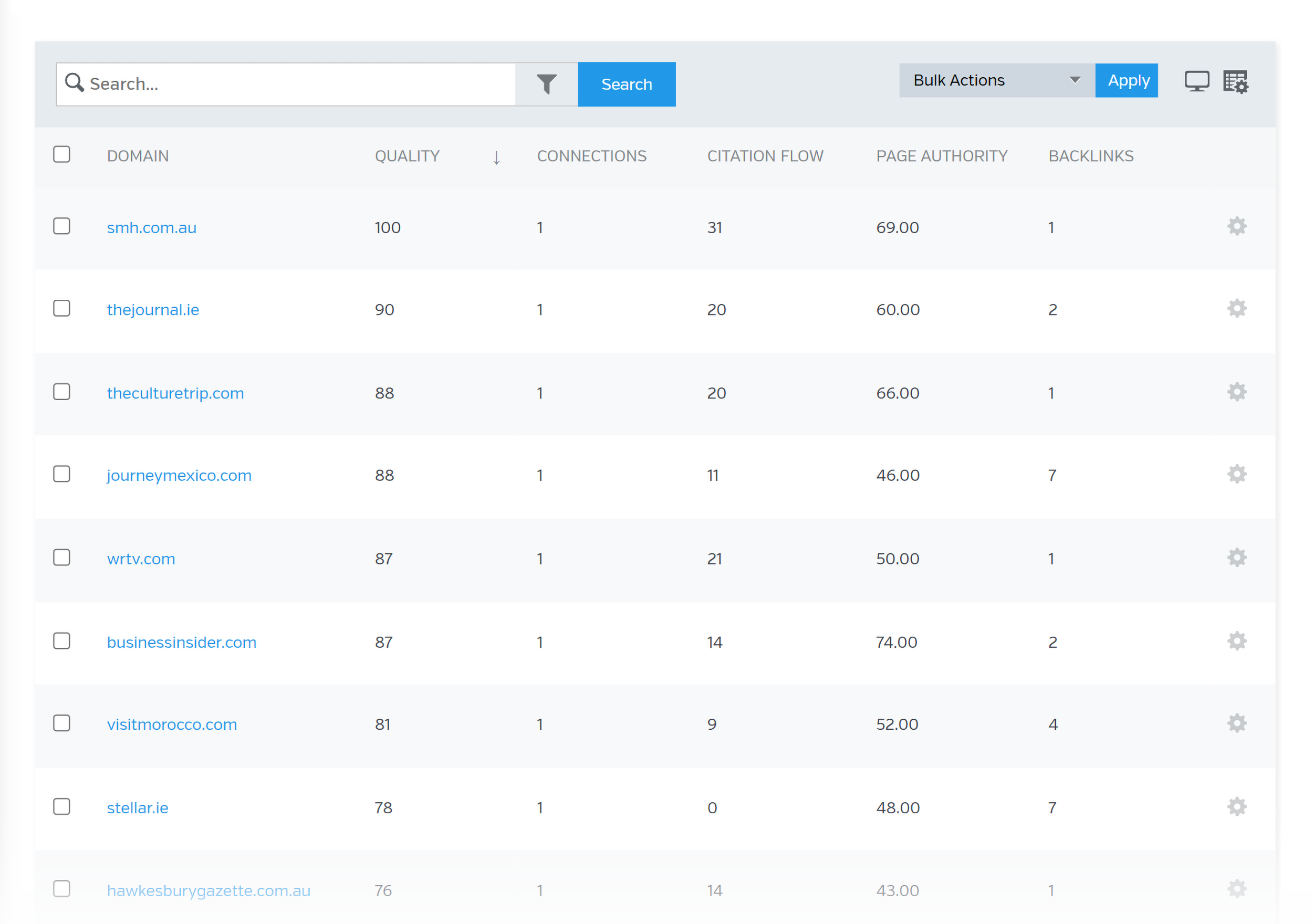Image resolution: width=1313 pixels, height=924 pixels.
Task: Click quality value 78 for stellar.ie
Action: click(x=384, y=808)
